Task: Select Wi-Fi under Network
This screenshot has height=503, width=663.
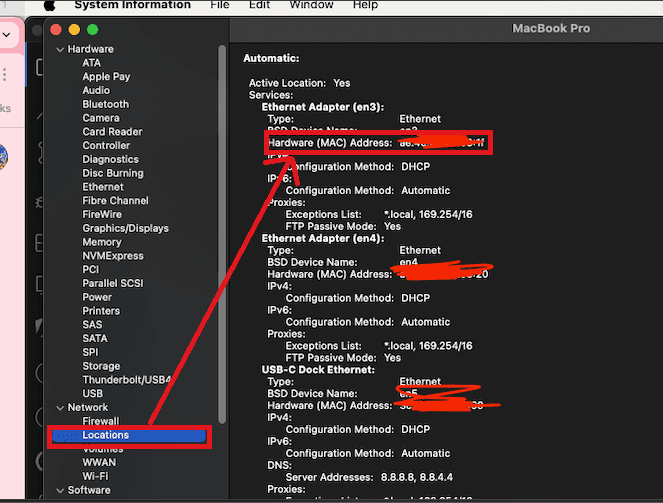Action: (x=95, y=476)
